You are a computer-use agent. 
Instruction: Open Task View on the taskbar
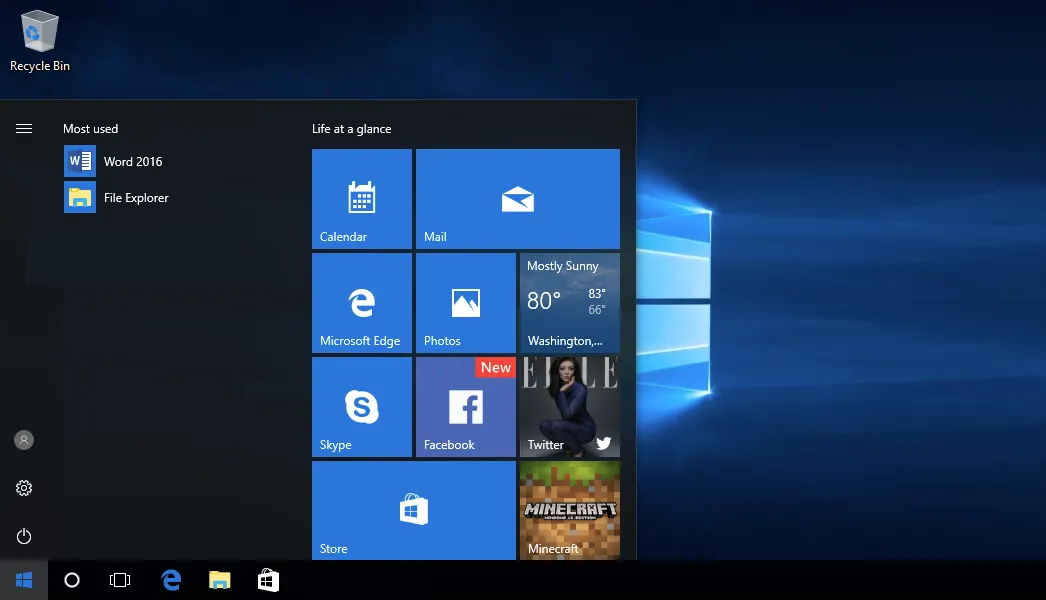[x=120, y=580]
